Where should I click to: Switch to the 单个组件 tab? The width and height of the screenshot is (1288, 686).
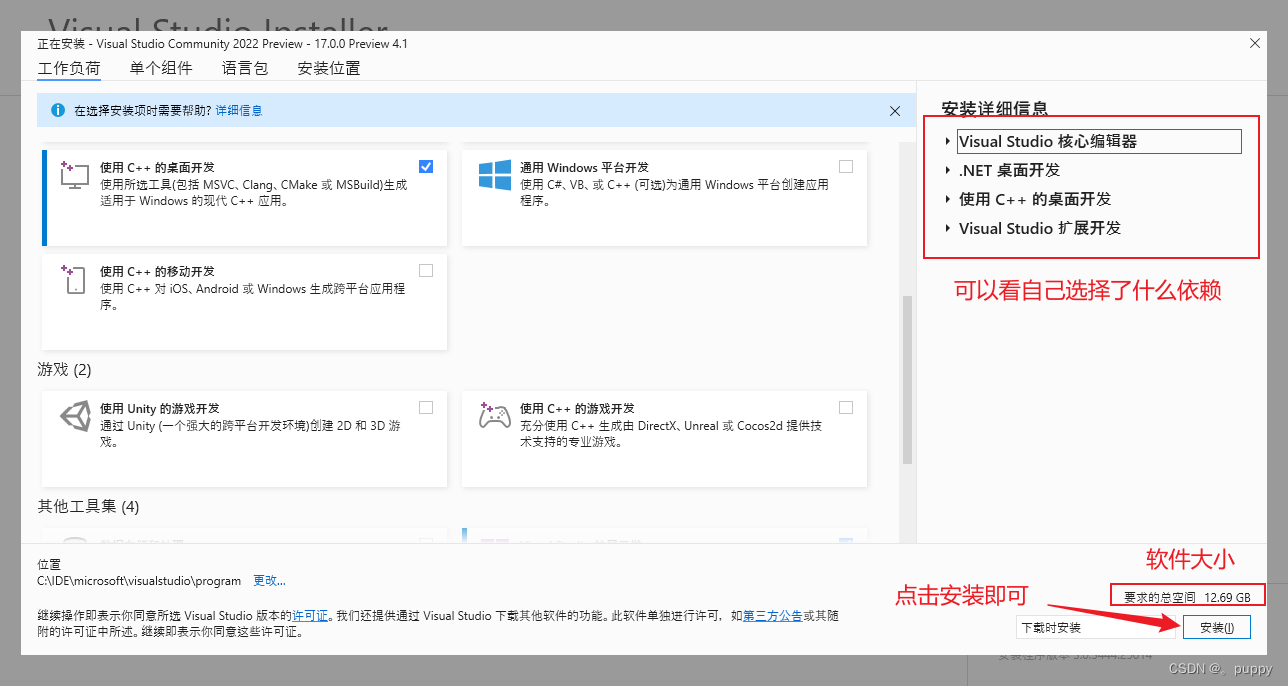coord(161,67)
